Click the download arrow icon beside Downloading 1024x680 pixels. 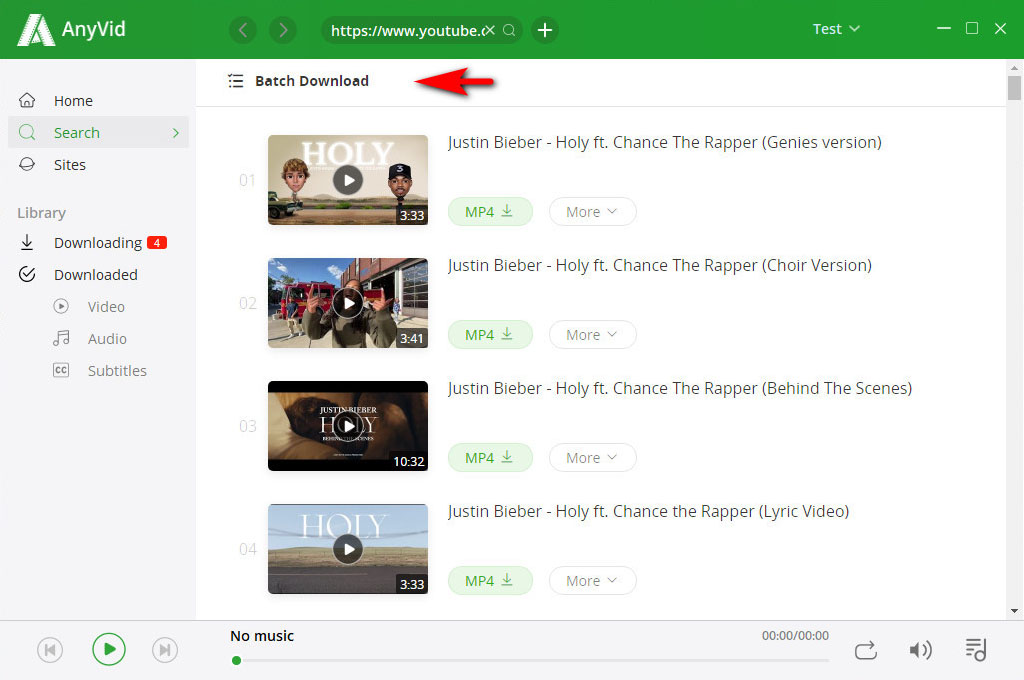point(27,242)
